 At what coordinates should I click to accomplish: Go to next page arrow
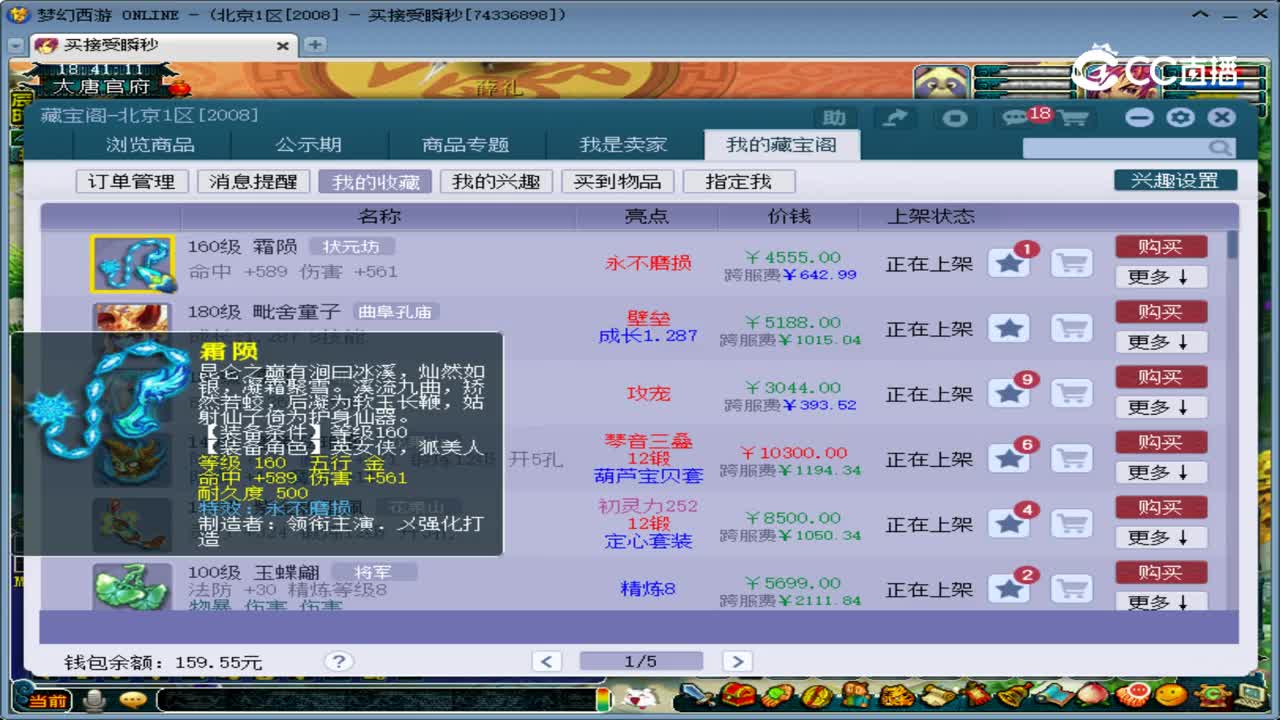pyautogui.click(x=737, y=661)
